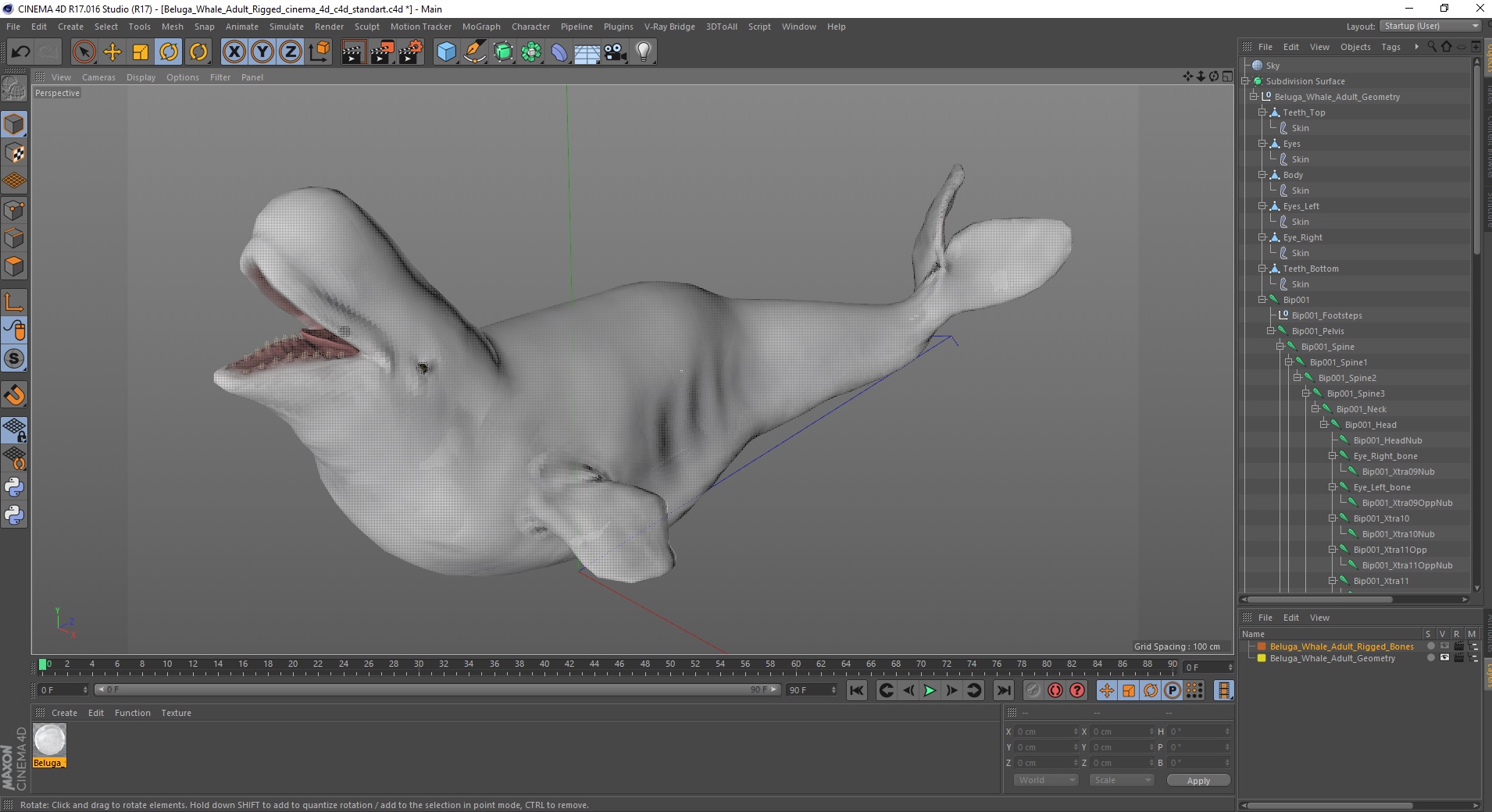Toggle Y axis lock
Viewport: 1492px width, 812px height.
[262, 52]
